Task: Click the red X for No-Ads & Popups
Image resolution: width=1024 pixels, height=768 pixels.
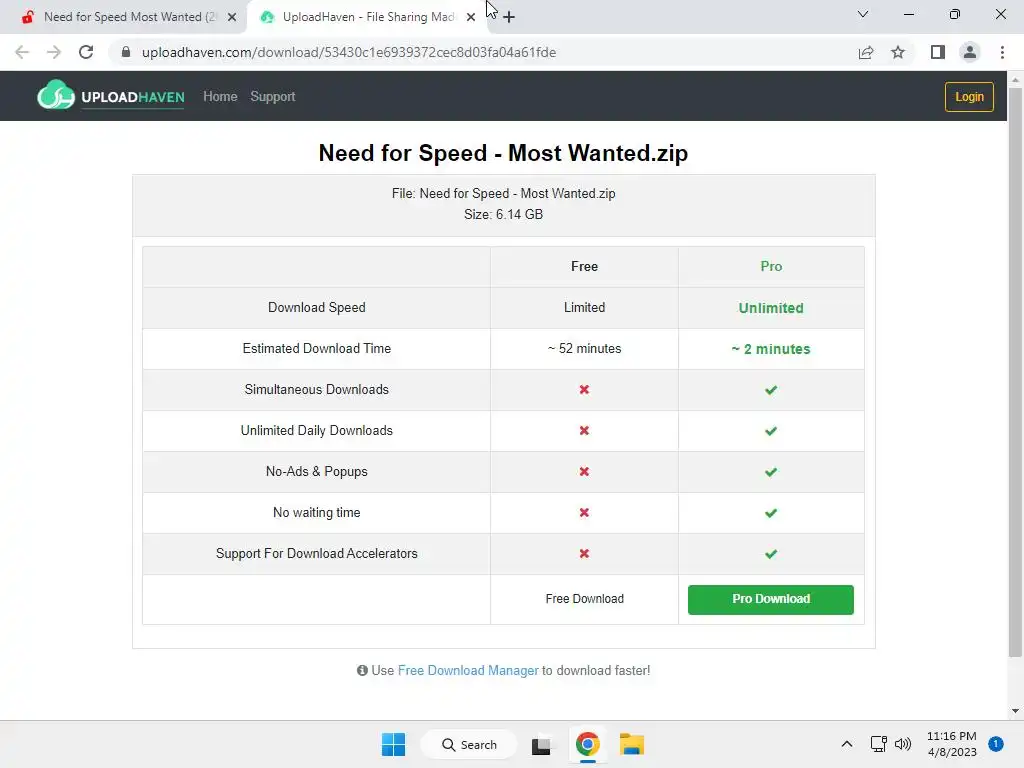Action: pyautogui.click(x=584, y=472)
